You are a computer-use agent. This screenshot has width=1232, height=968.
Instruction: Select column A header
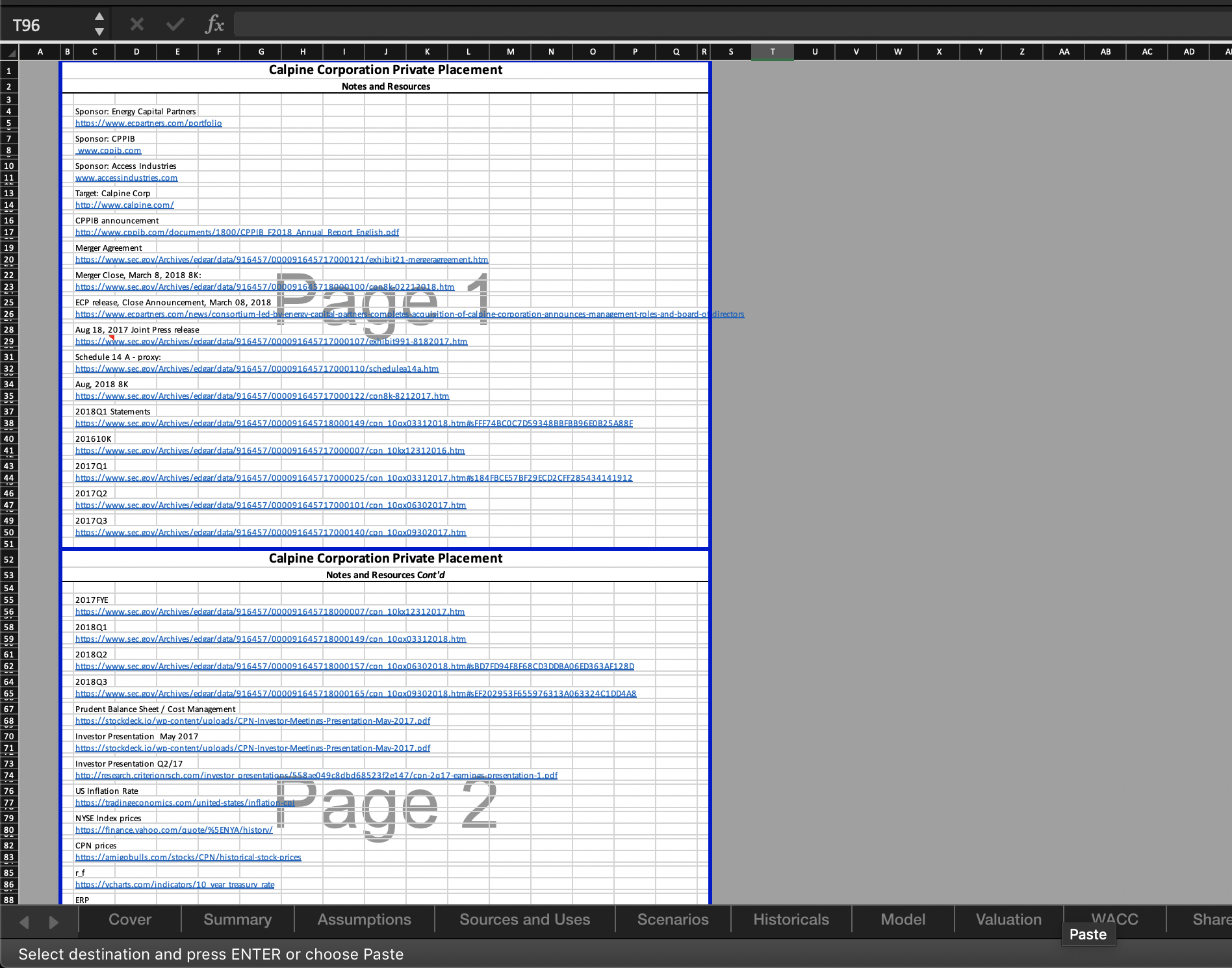pos(40,52)
